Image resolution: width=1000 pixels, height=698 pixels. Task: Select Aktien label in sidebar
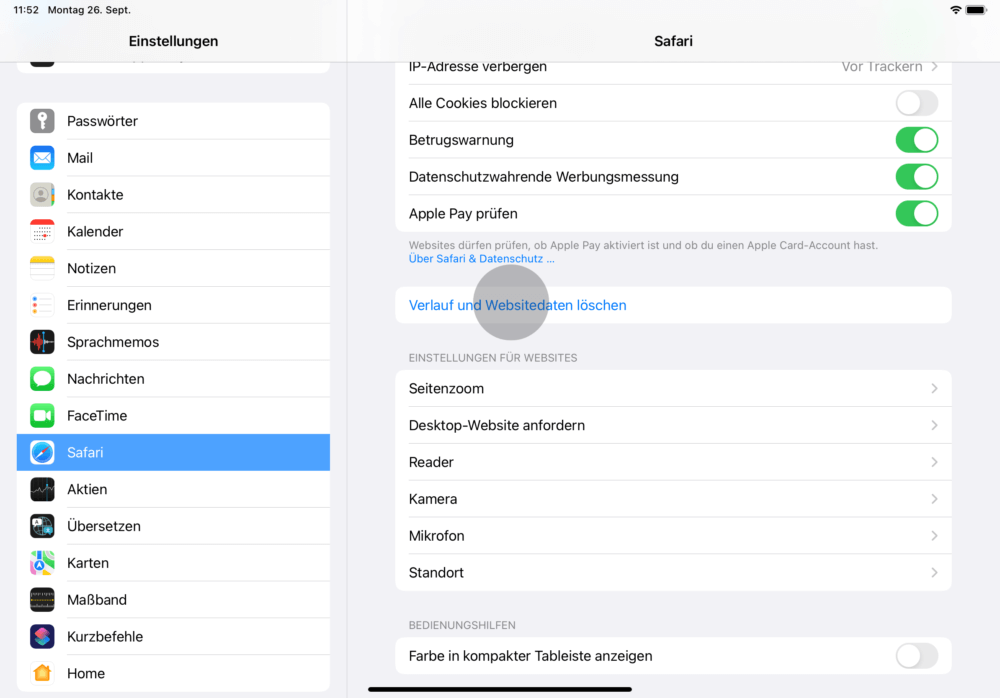(x=87, y=489)
